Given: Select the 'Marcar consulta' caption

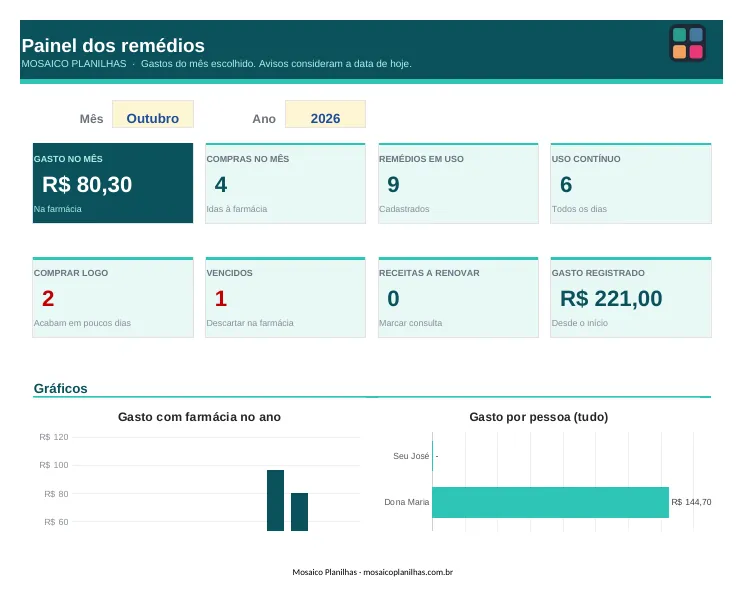Looking at the screenshot, I should point(410,323).
